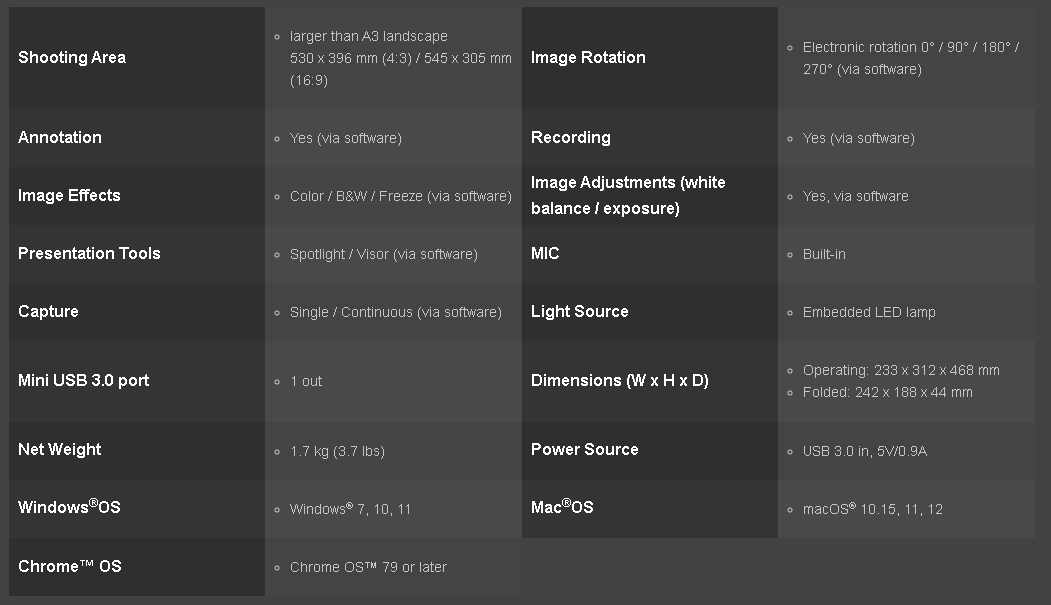Click the Dimensions (W x H x D) label
Viewport: 1051px width, 605px height.
click(619, 381)
